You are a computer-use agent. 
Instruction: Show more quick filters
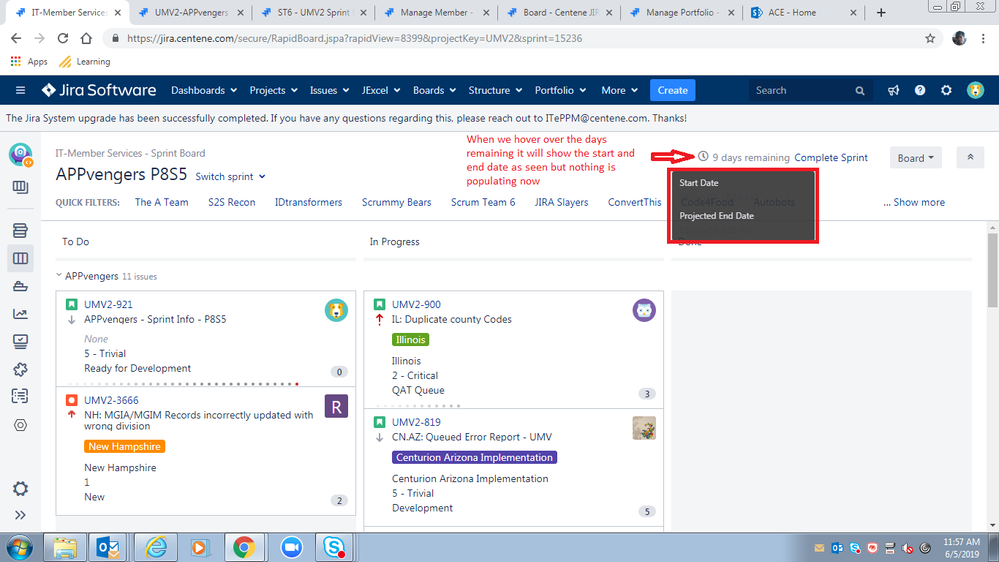(x=914, y=202)
